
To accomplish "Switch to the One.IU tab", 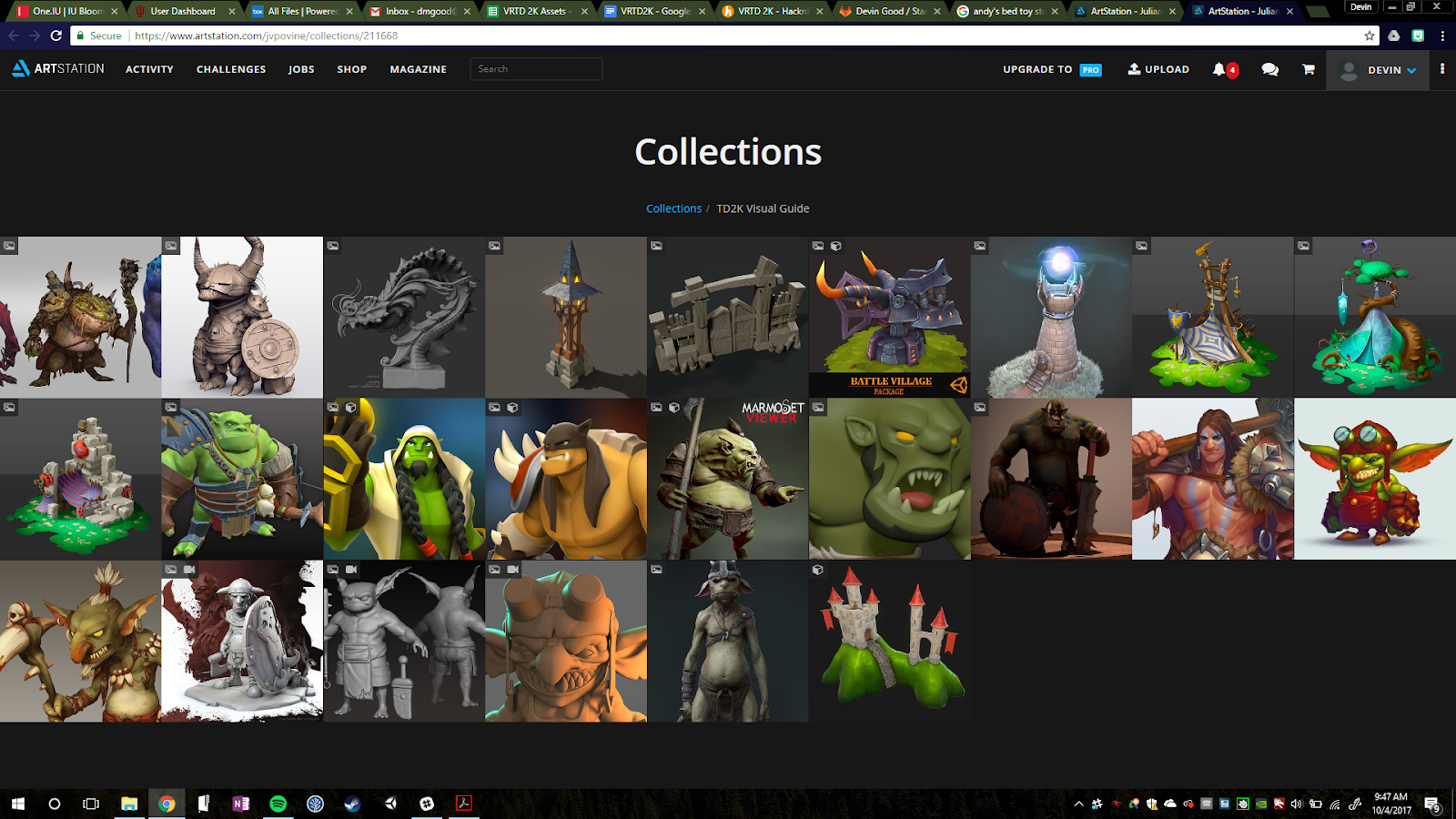I will point(68,11).
